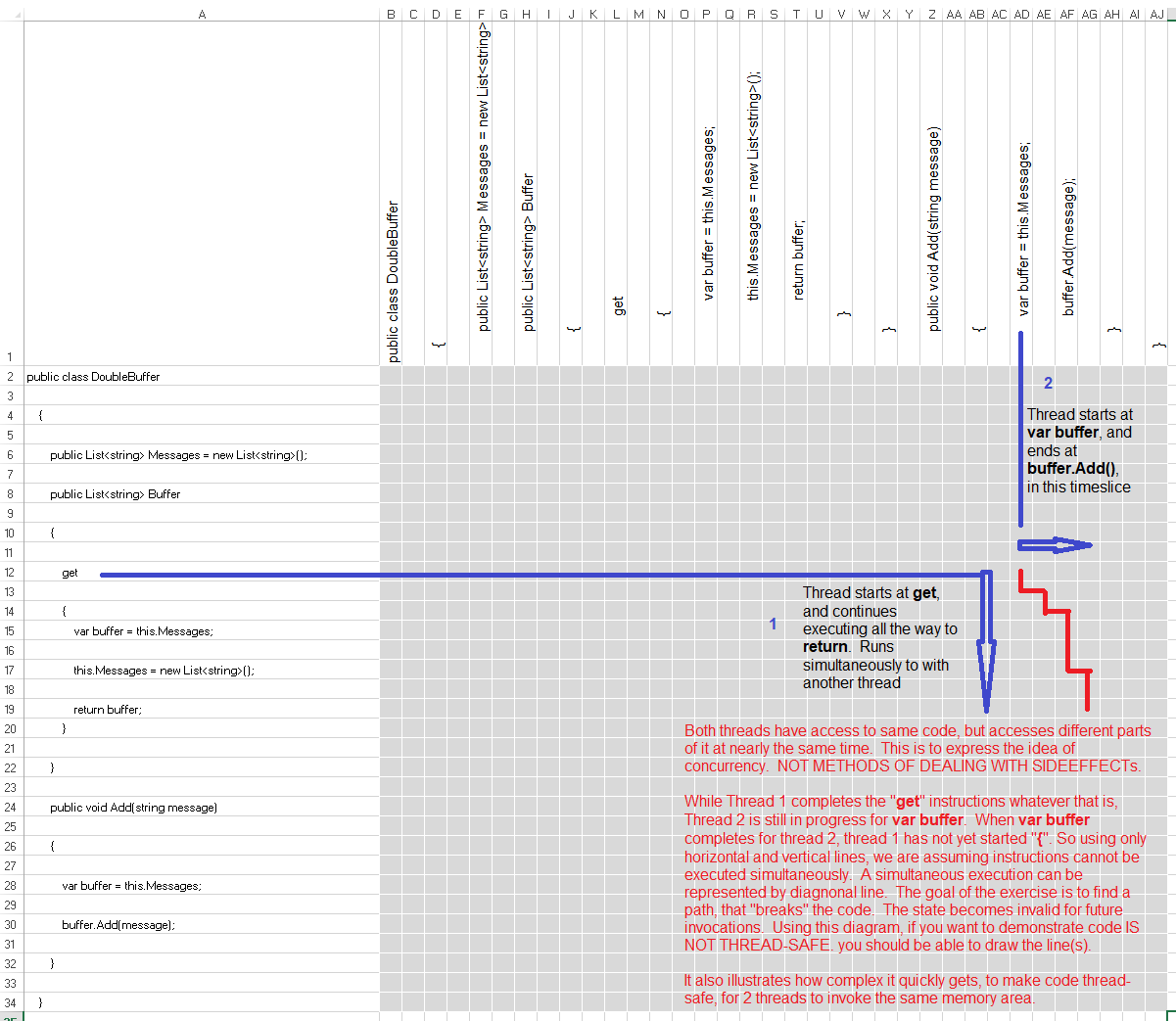
Task: Click the closing brace cell in row 34
Action: pos(202,1002)
